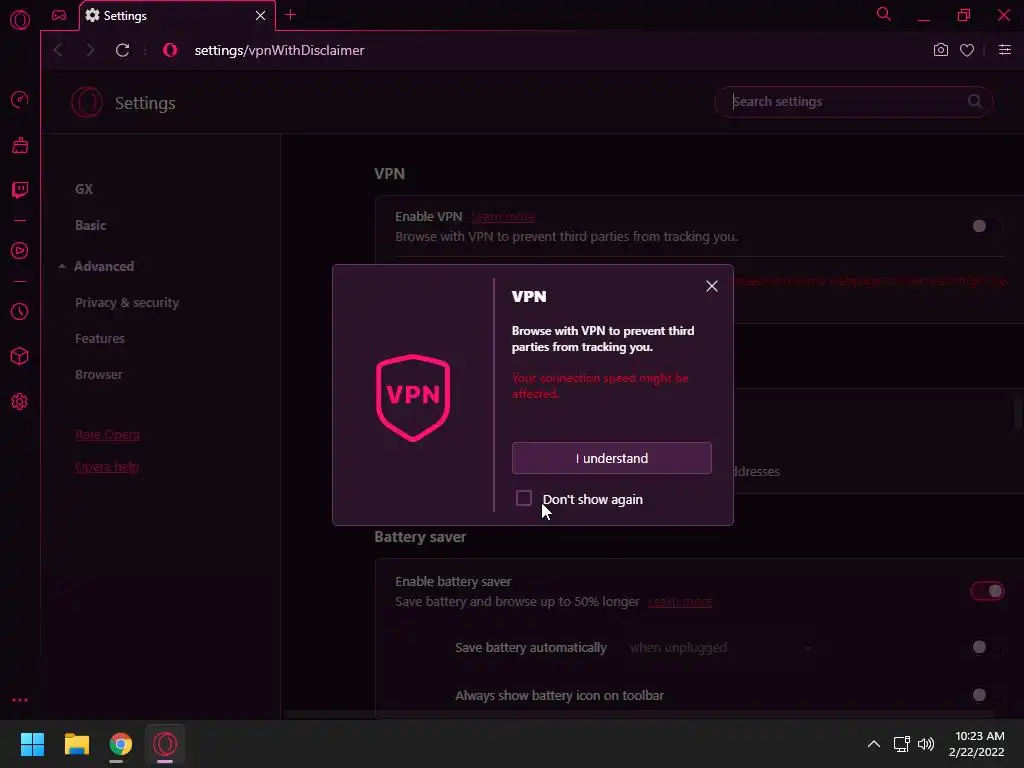Click the I understand button
Screen dimensions: 1024x768
point(612,458)
